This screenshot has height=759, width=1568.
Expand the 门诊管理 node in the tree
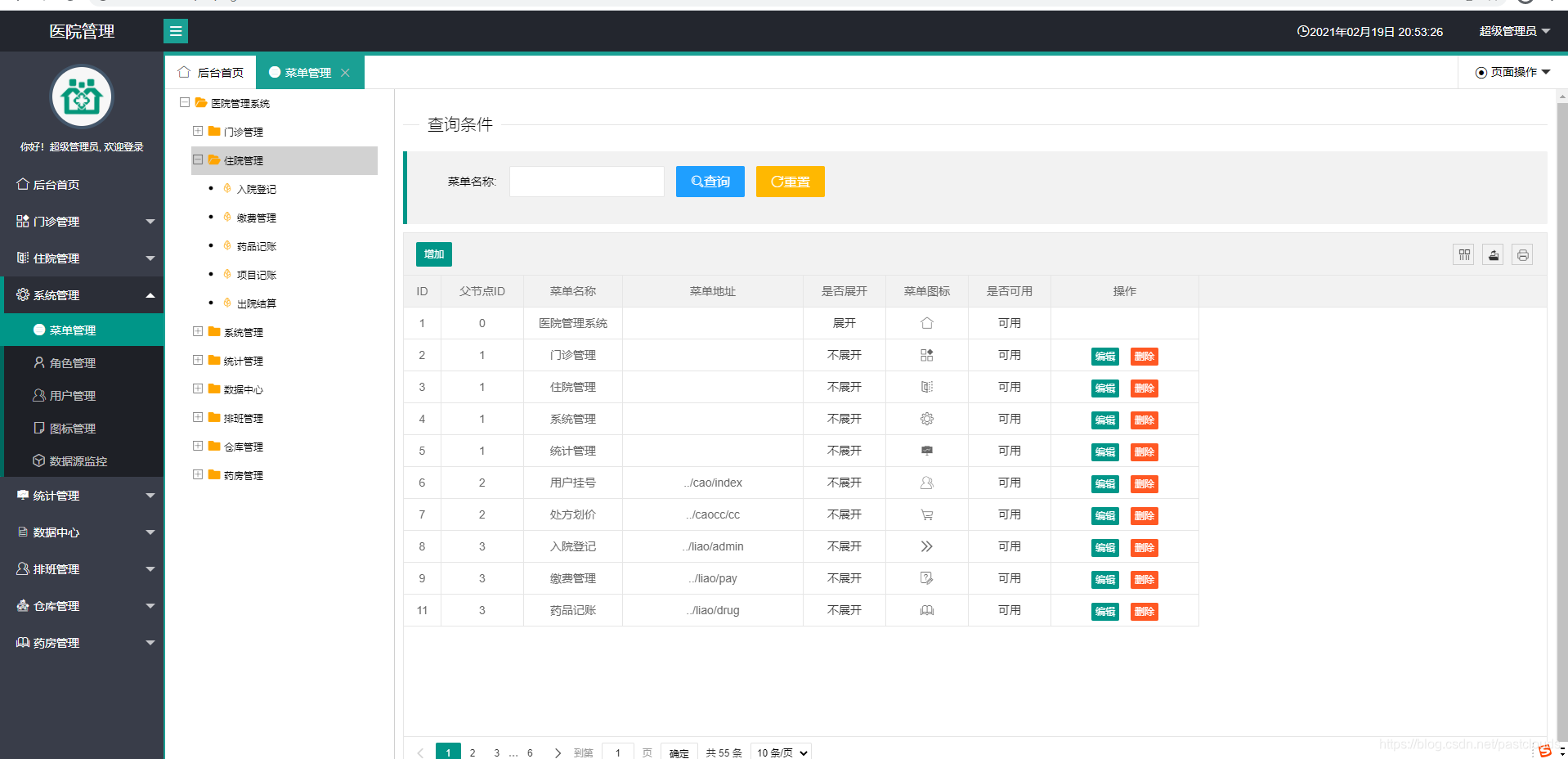(x=197, y=131)
